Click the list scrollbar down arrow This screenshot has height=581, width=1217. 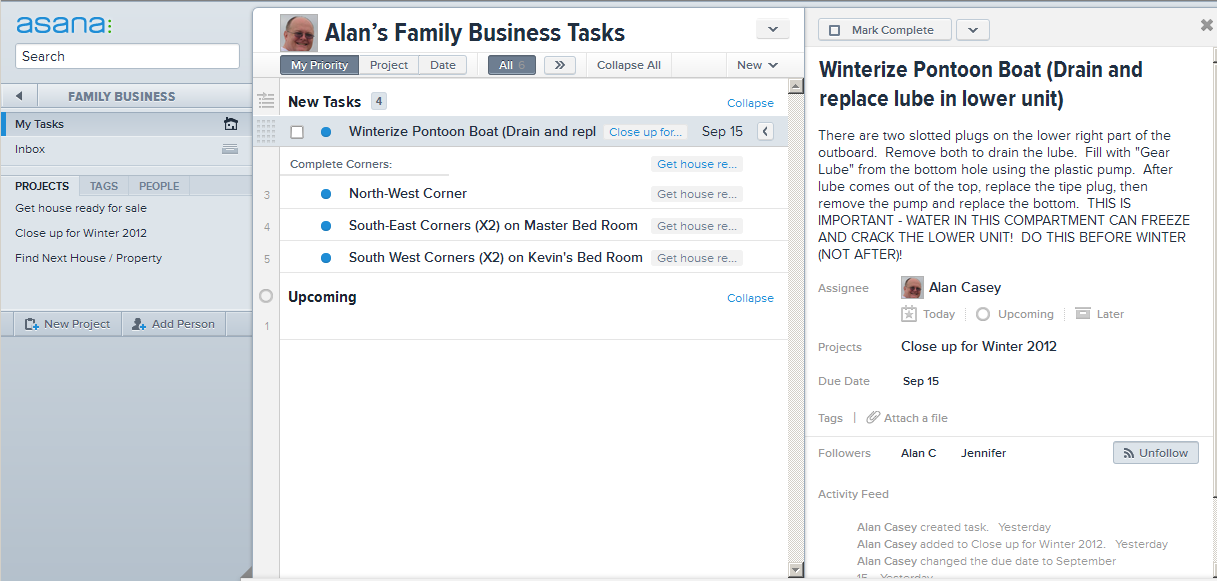point(796,570)
